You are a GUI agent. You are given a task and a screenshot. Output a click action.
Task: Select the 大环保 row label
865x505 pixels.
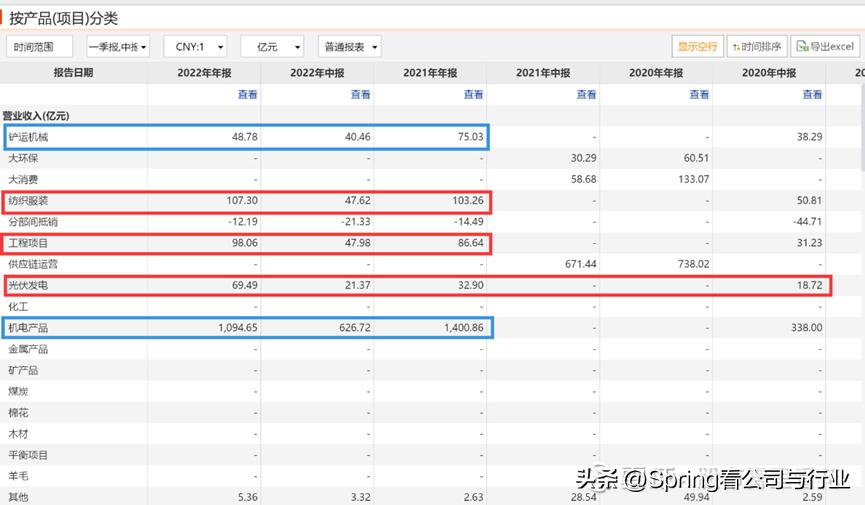click(23, 158)
